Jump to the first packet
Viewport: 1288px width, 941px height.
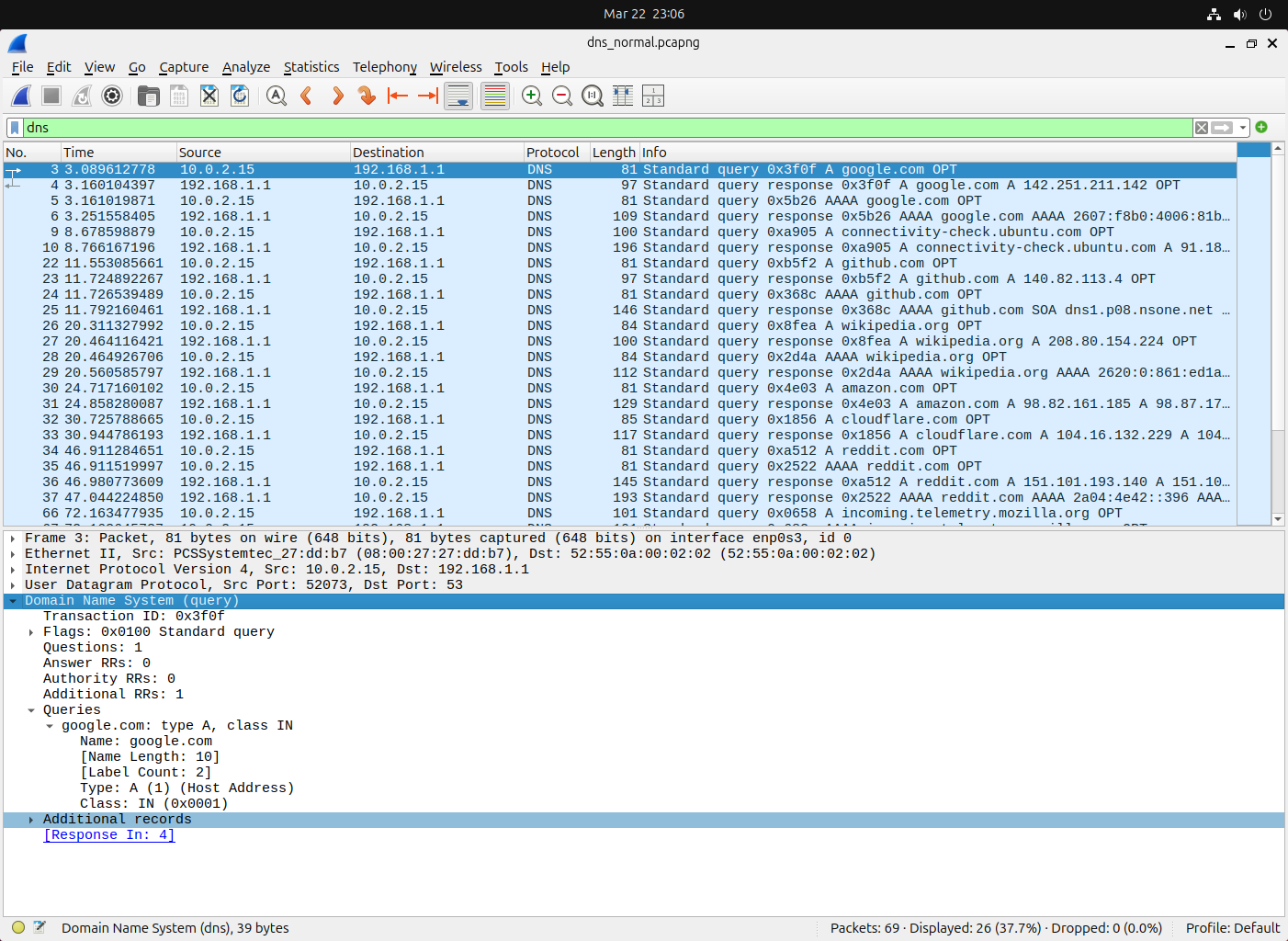(x=398, y=96)
